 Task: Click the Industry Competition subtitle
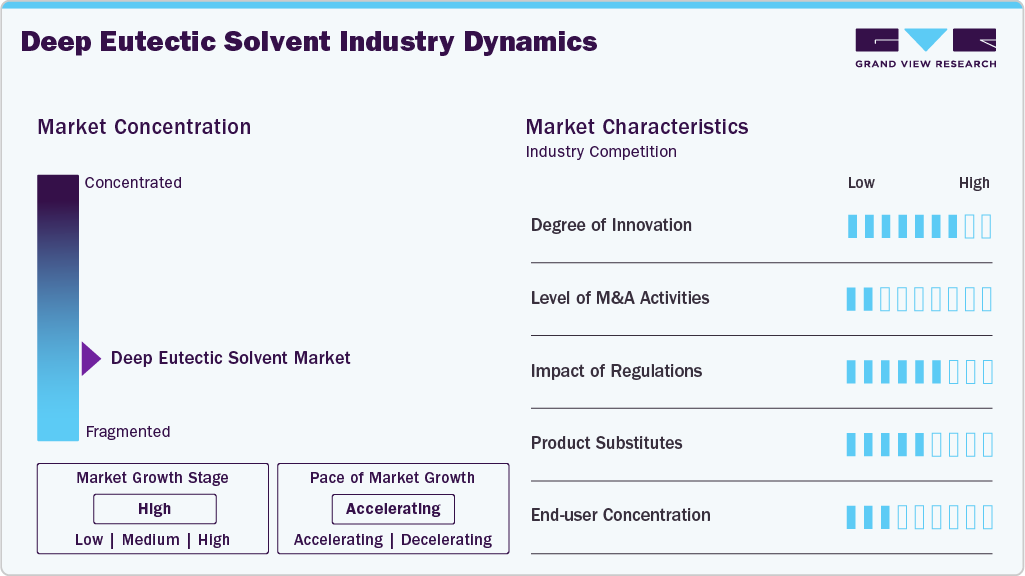601,152
